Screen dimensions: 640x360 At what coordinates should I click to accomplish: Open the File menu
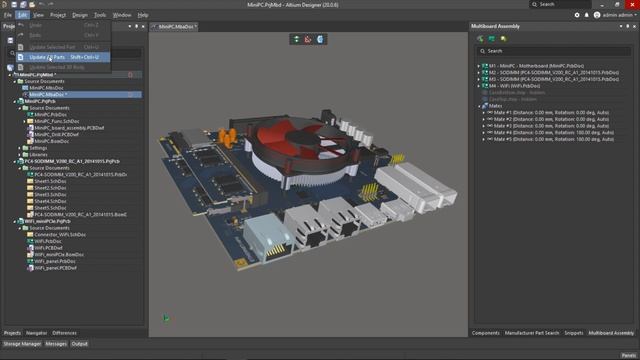pyautogui.click(x=8, y=15)
